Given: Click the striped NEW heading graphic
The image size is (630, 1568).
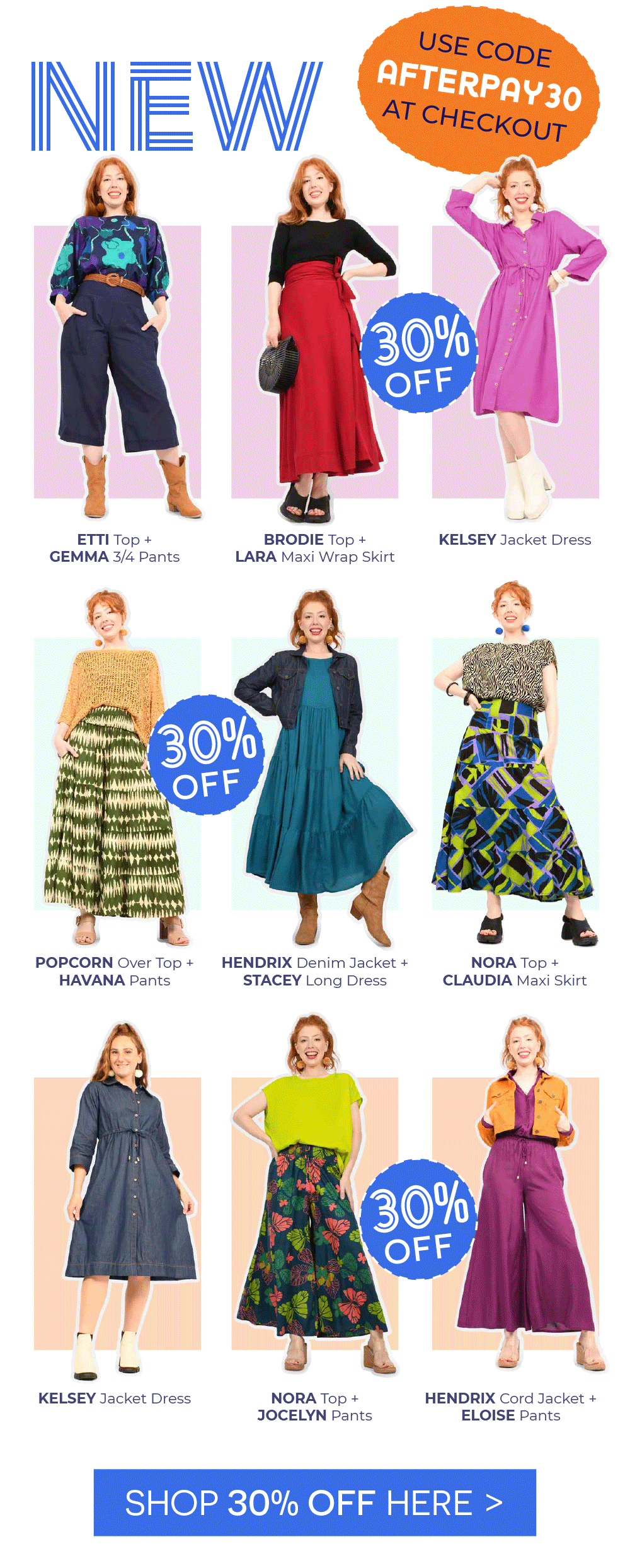Looking at the screenshot, I should tap(177, 106).
